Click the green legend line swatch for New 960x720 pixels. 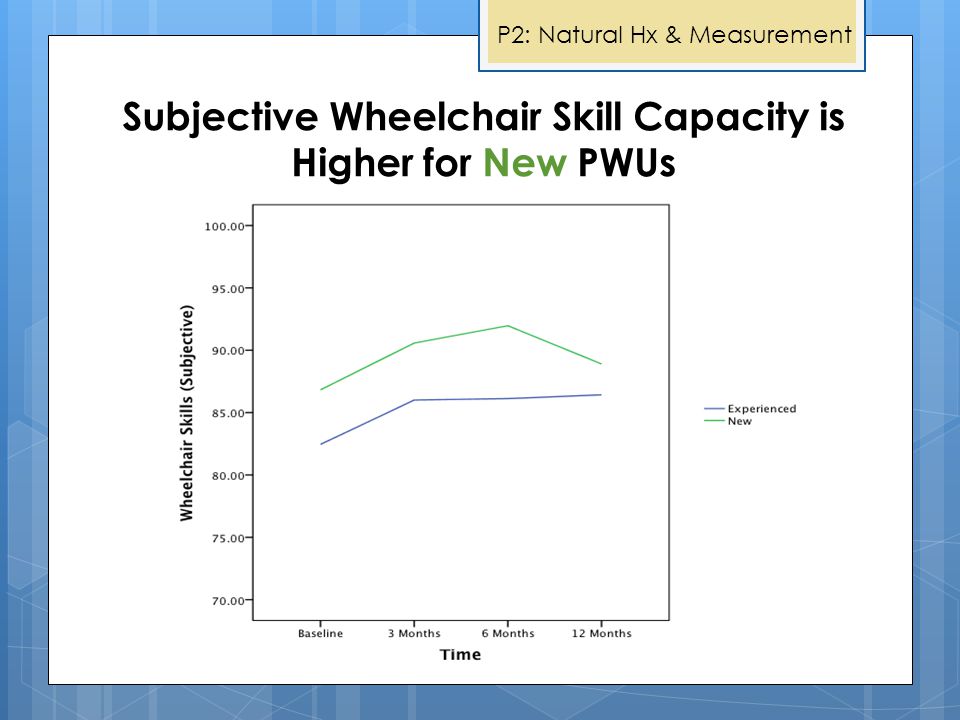[x=714, y=421]
